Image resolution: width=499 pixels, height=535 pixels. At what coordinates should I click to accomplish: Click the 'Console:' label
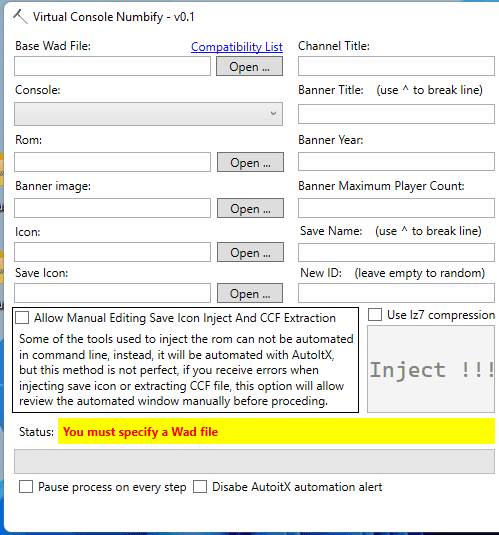point(38,90)
